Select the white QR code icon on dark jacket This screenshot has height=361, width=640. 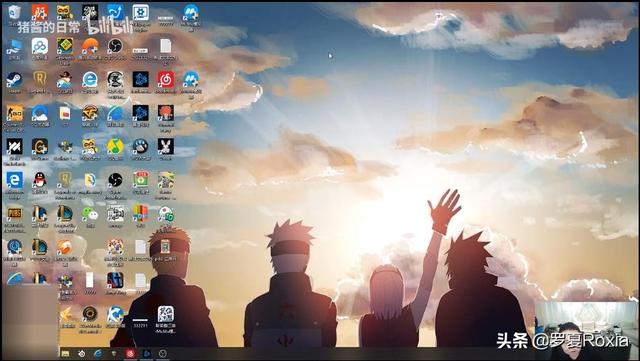pyautogui.click(x=166, y=314)
